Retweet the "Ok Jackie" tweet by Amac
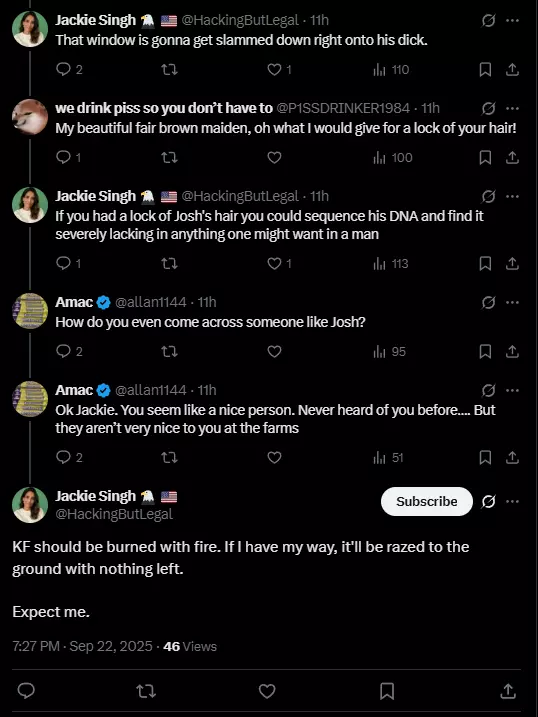This screenshot has height=717, width=538. (x=169, y=457)
